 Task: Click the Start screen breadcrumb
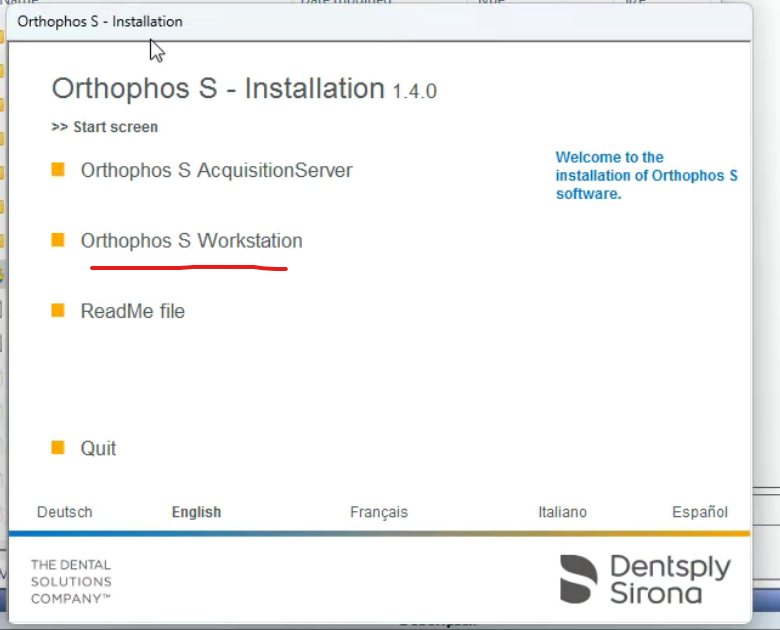(105, 127)
